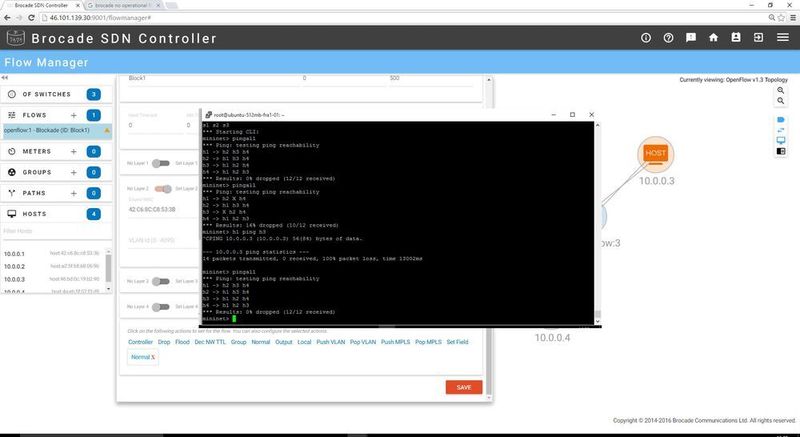Screen dimensions: 800x437
Task: Focus the Filter Hosts input
Action: click(56, 232)
